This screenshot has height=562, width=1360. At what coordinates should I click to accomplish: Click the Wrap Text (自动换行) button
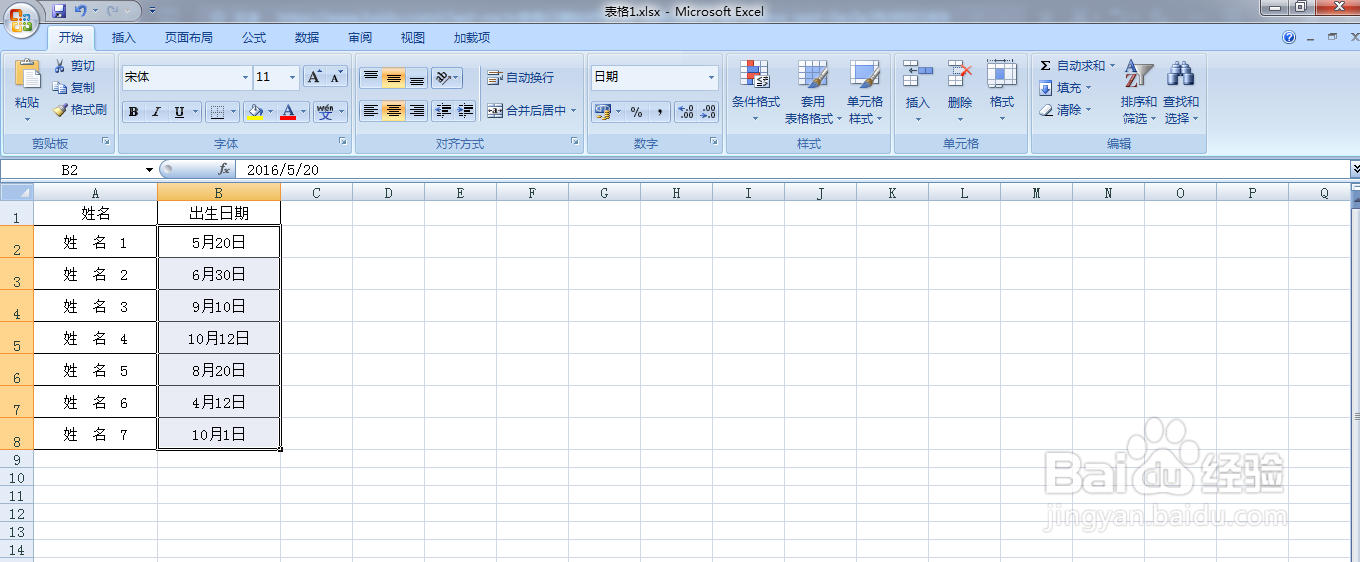[520, 77]
